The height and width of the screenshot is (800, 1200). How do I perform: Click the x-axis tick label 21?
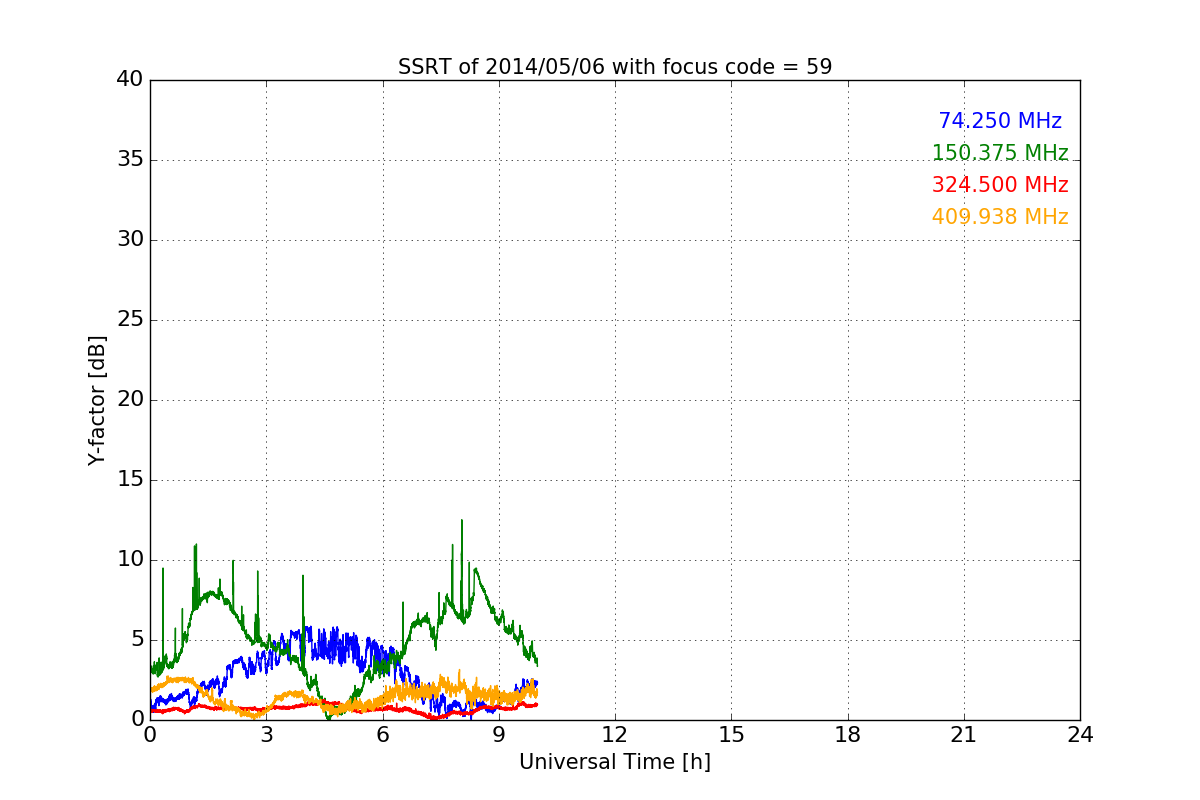tap(964, 734)
